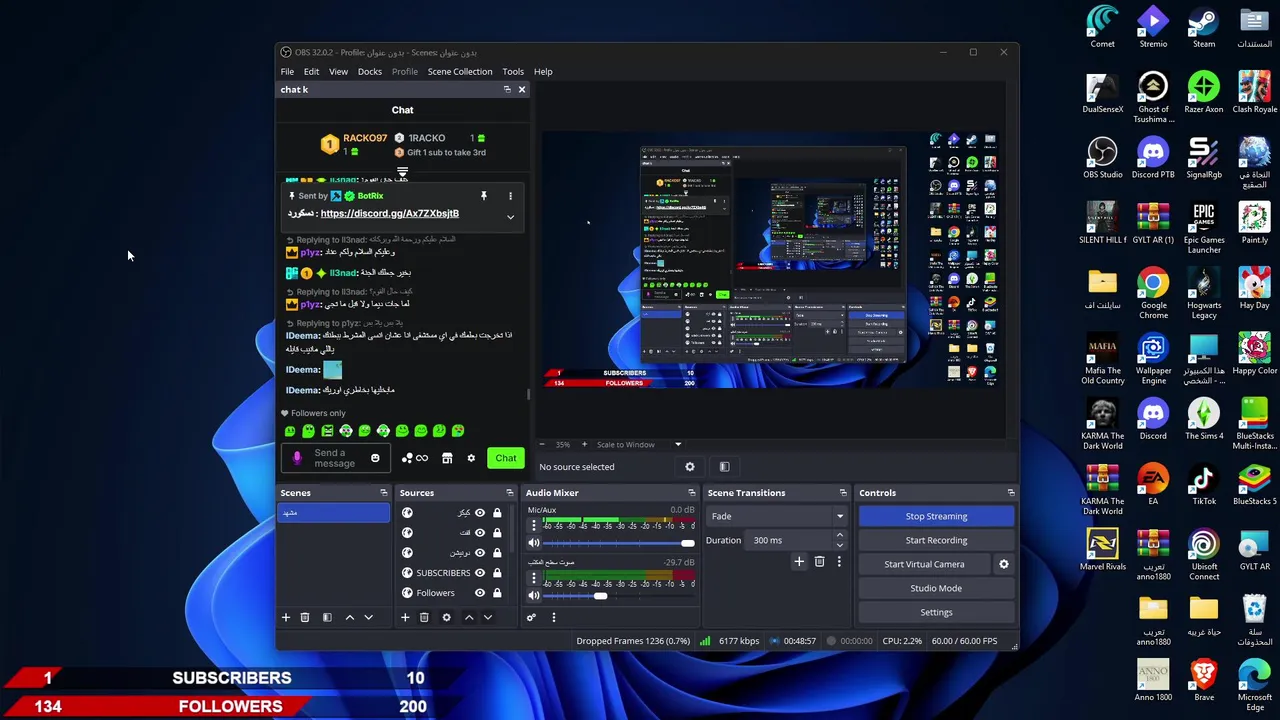Float the Scenes dock
Screen dimensions: 1280x720
tap(383, 493)
